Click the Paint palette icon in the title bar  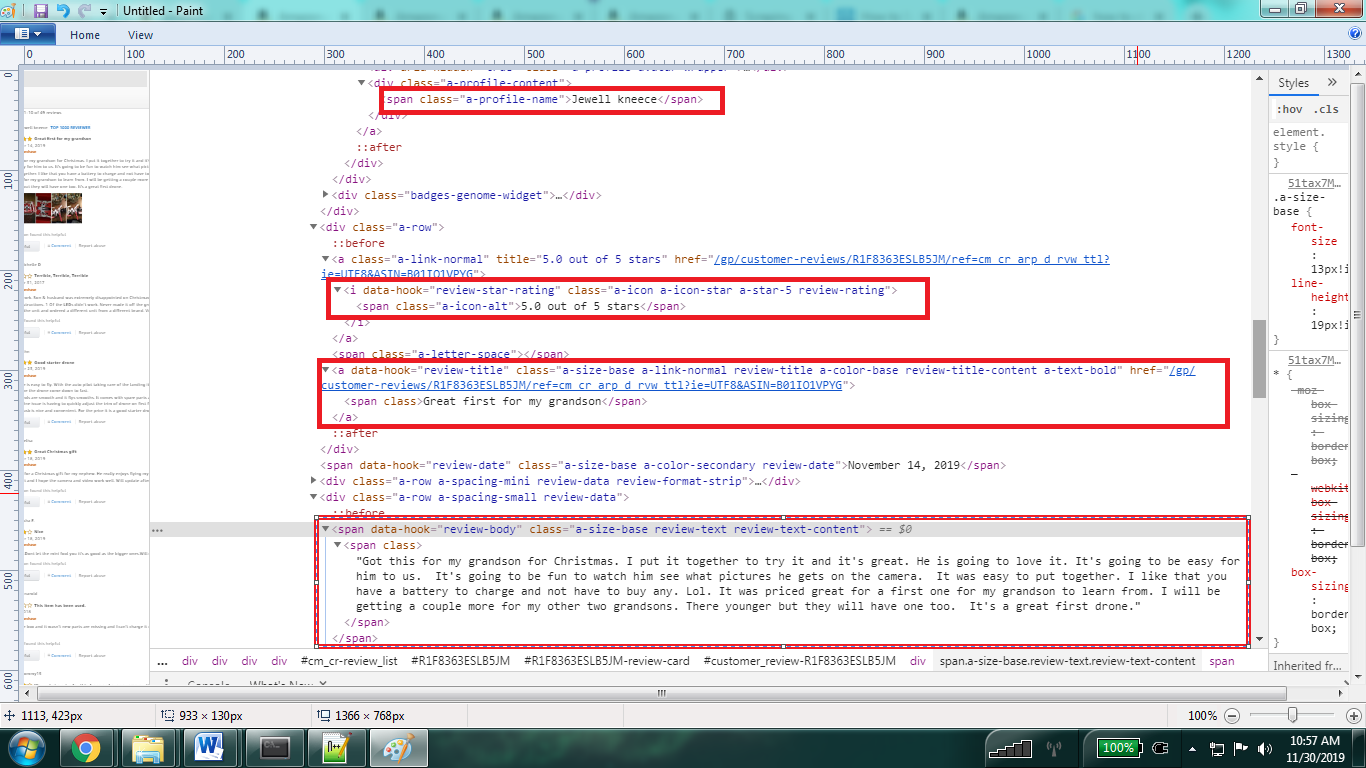[13, 11]
